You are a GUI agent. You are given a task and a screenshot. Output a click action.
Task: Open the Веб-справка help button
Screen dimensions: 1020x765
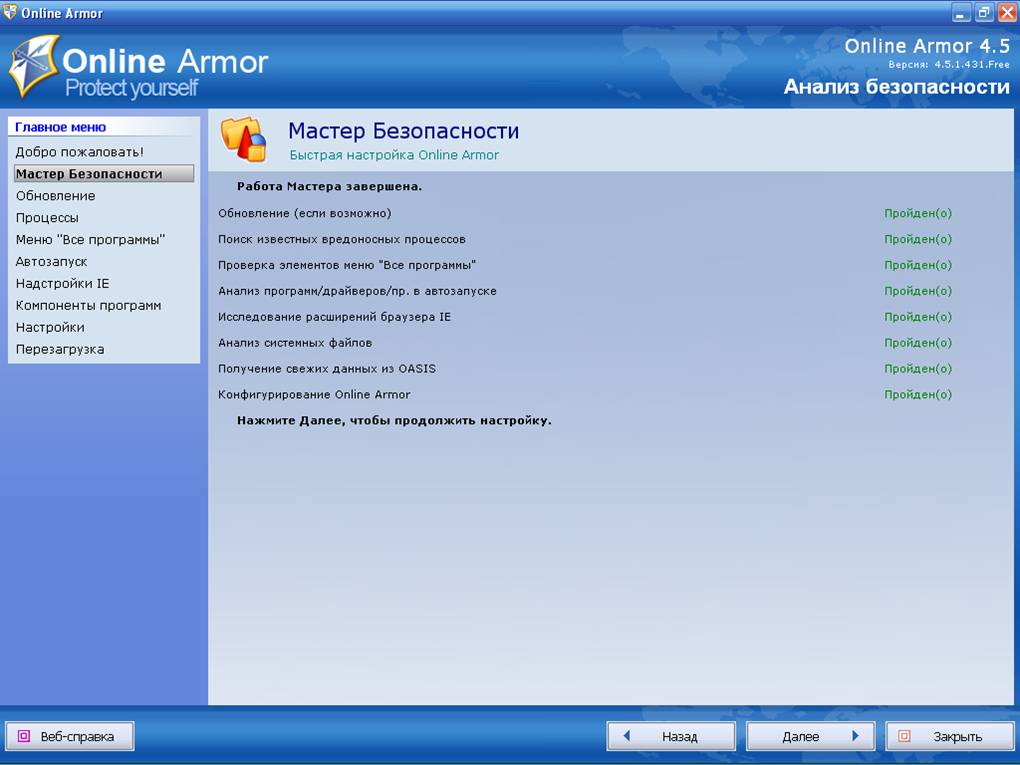[x=70, y=736]
